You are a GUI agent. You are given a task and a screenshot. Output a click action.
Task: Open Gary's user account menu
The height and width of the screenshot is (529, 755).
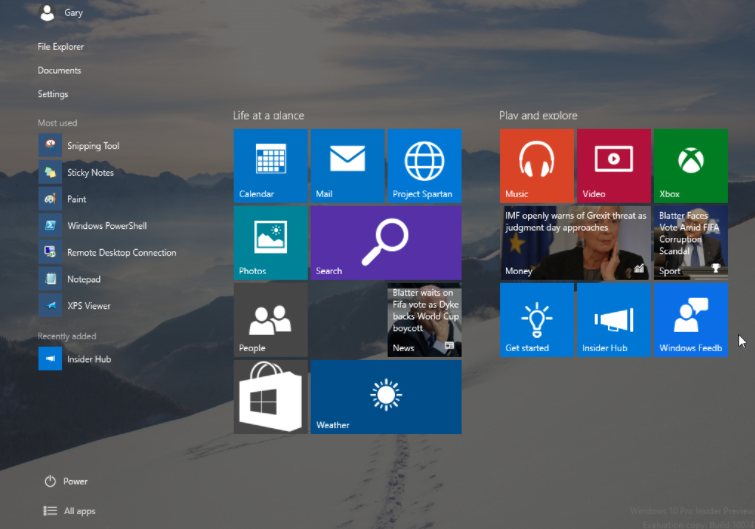tap(62, 13)
